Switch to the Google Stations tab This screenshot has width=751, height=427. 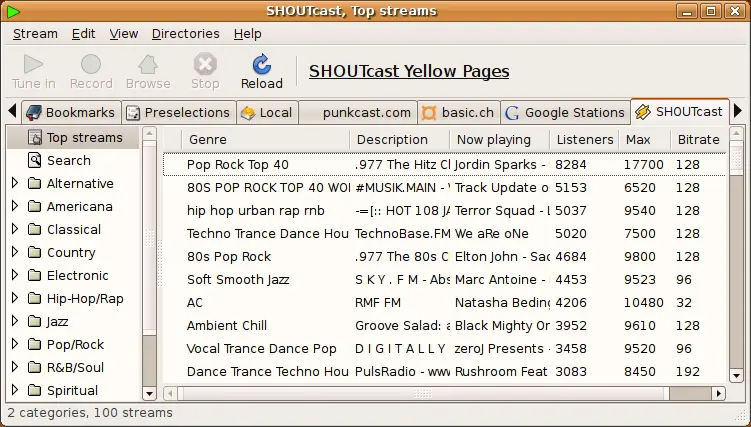pyautogui.click(x=565, y=112)
